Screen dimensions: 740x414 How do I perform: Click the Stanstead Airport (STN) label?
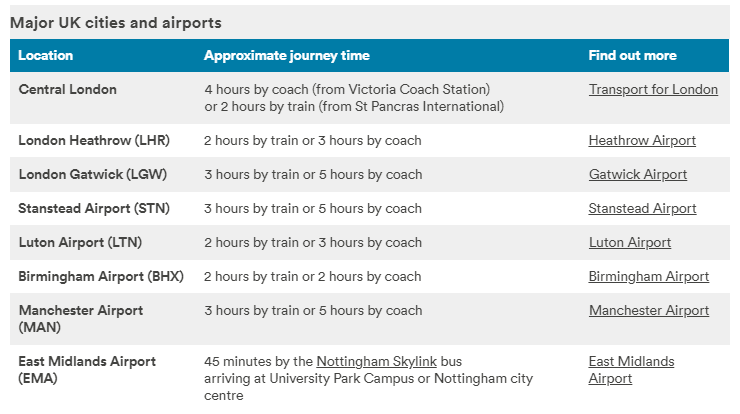[94, 208]
